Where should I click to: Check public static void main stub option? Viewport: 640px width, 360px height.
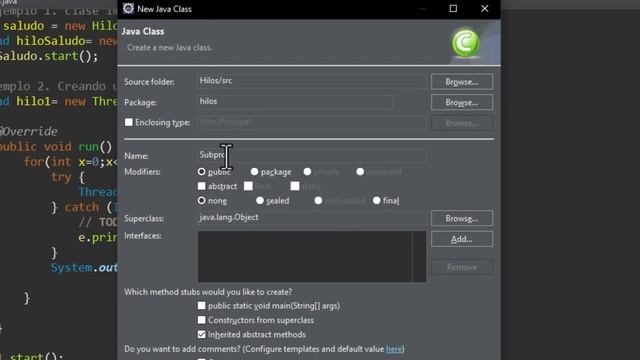tap(202, 305)
